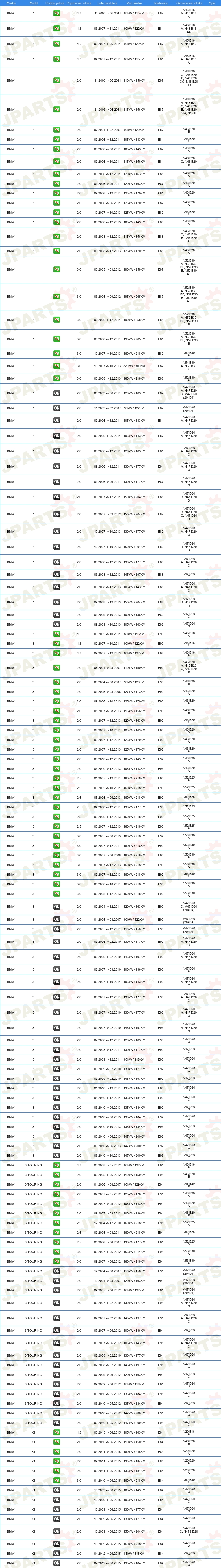Click petrol icon in BMW 1 110kW/150KM E87 row
The image size is (221, 1568).
click(57, 80)
